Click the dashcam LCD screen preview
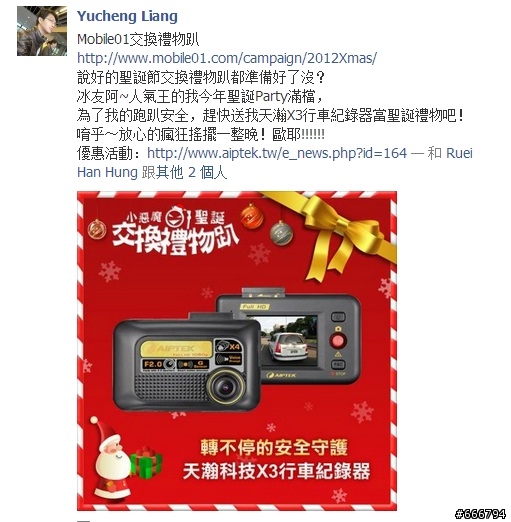The width and height of the screenshot is (511, 522). point(287,340)
